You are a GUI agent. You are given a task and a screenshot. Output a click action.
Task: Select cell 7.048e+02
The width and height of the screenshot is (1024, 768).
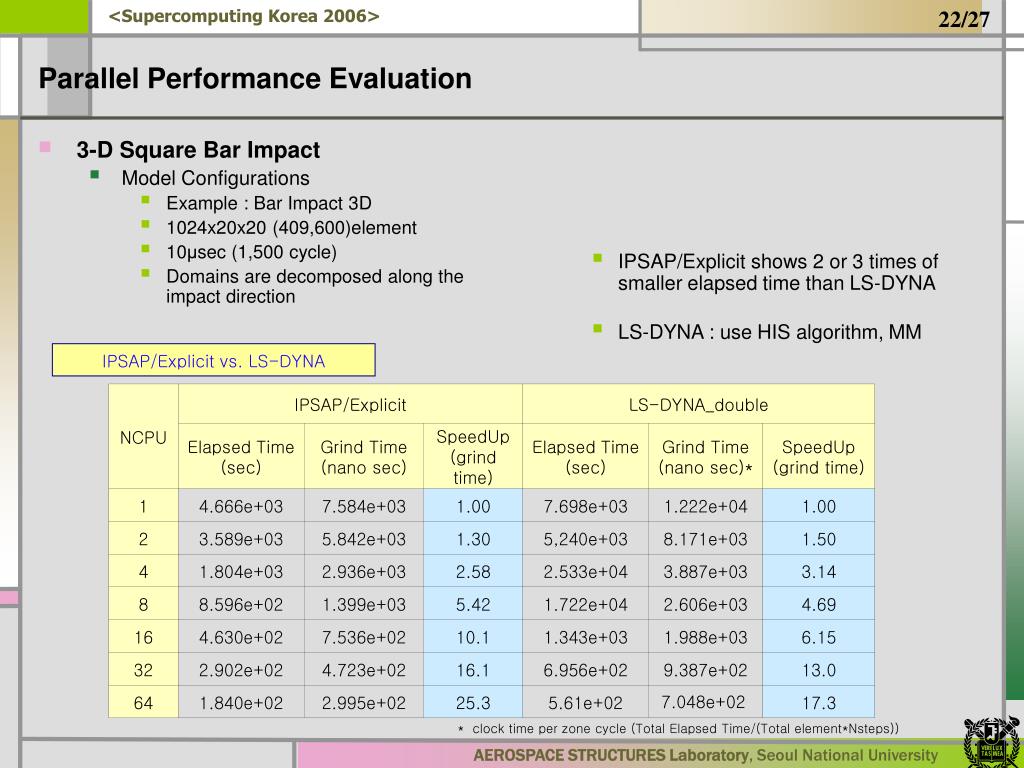(705, 702)
